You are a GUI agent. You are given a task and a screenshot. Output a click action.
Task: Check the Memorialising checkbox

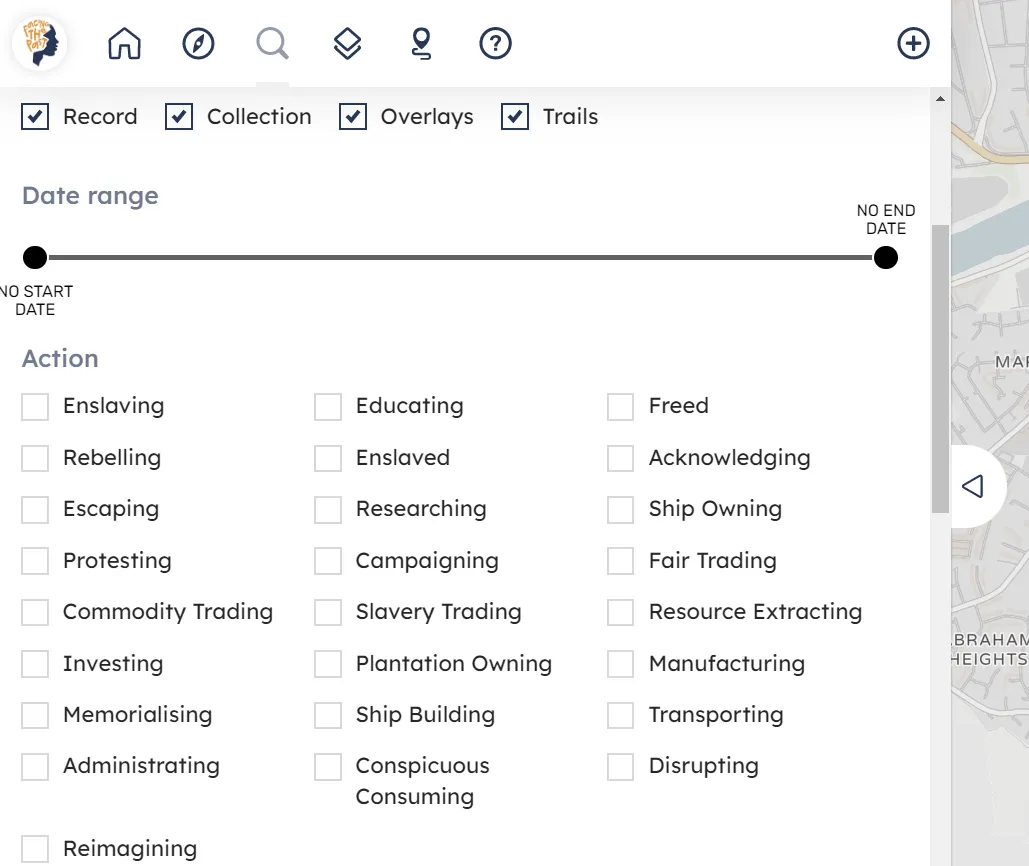coord(35,716)
